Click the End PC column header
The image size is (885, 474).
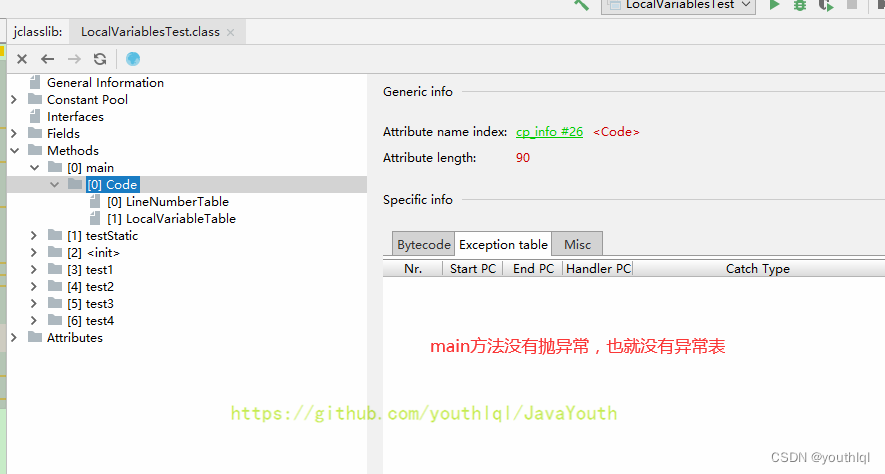click(533, 269)
